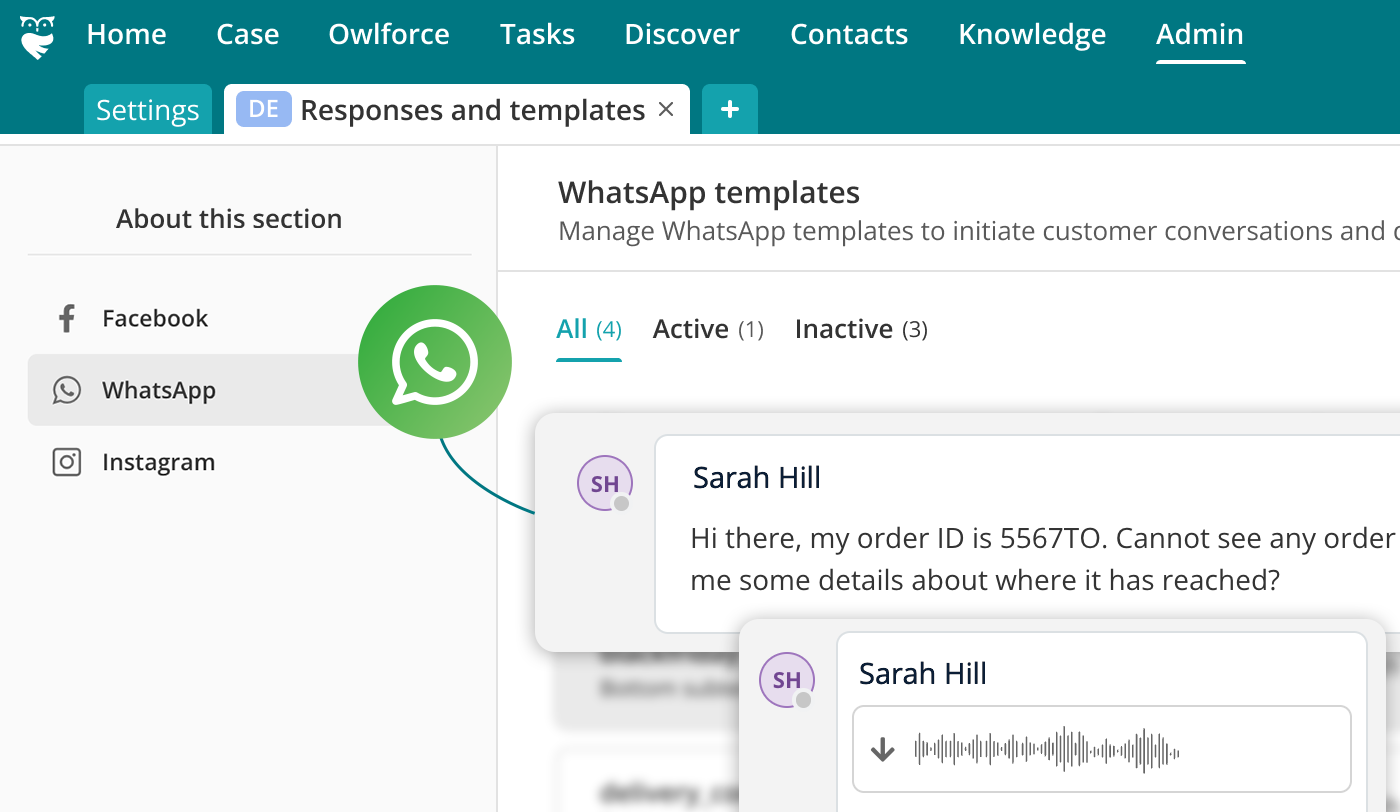Click the blue DE badge on the tab
Screen dimensions: 1400x812
coord(263,109)
